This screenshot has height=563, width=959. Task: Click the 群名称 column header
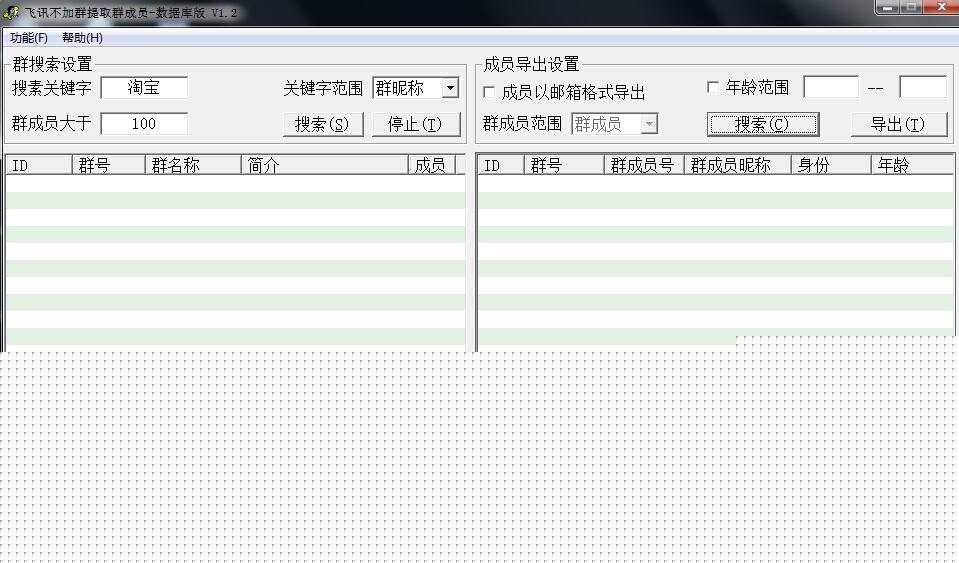click(x=193, y=165)
